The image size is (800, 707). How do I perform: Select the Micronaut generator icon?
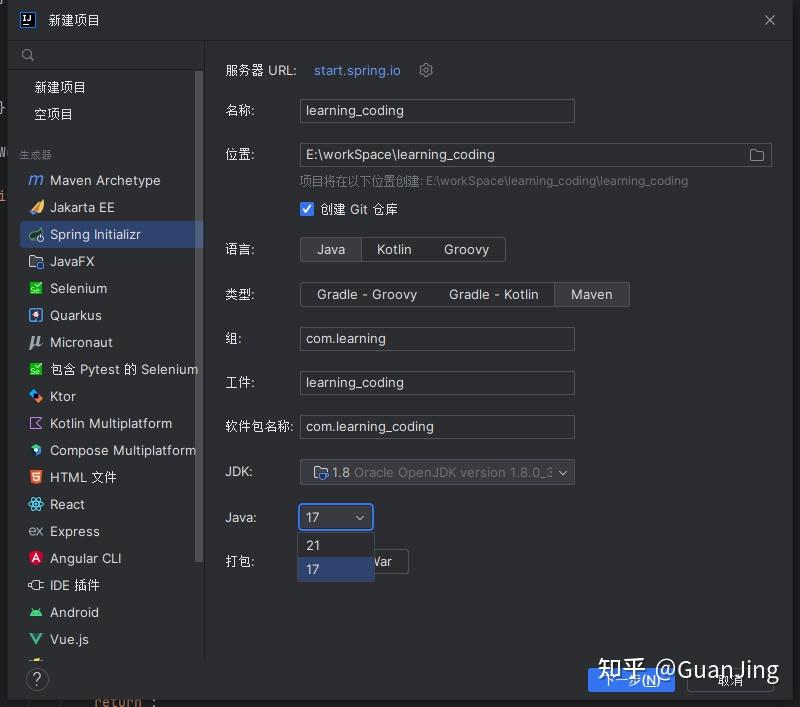(36, 342)
